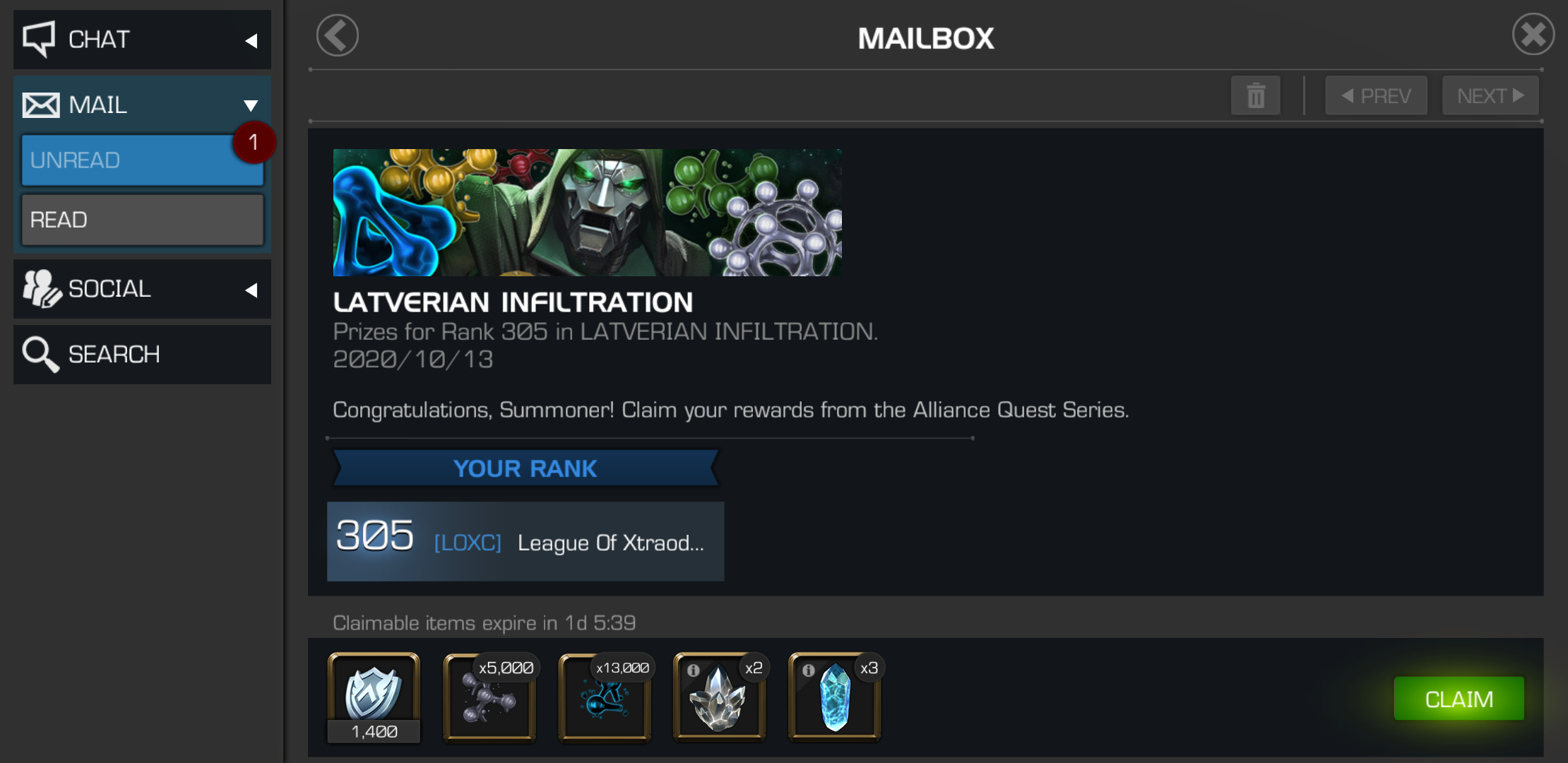The width and height of the screenshot is (1568, 763).
Task: Open the LOXC alliance rank 305 entry
Action: pos(525,542)
